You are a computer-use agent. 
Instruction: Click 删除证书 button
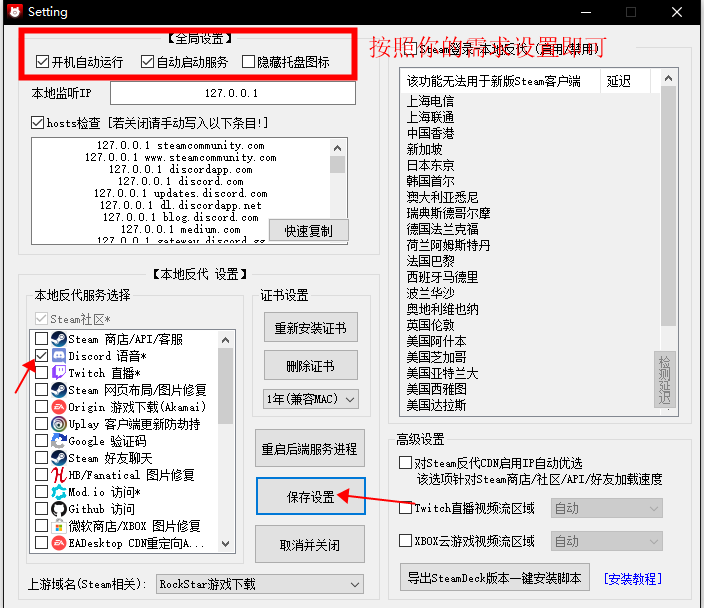[x=311, y=366]
